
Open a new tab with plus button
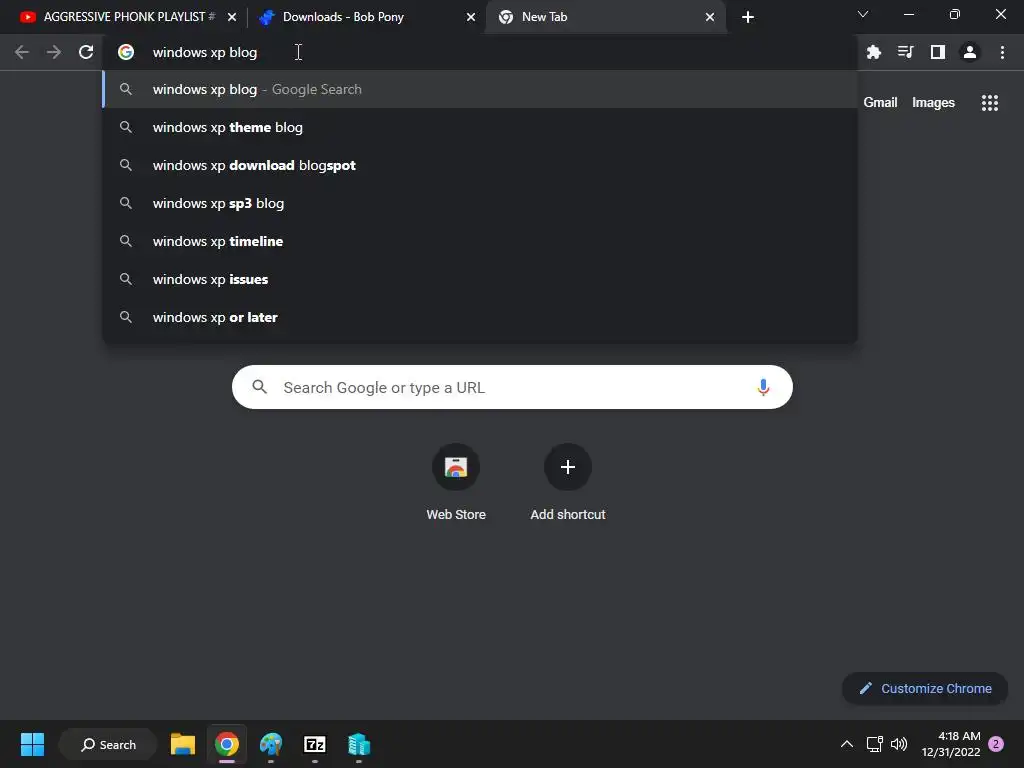(748, 17)
